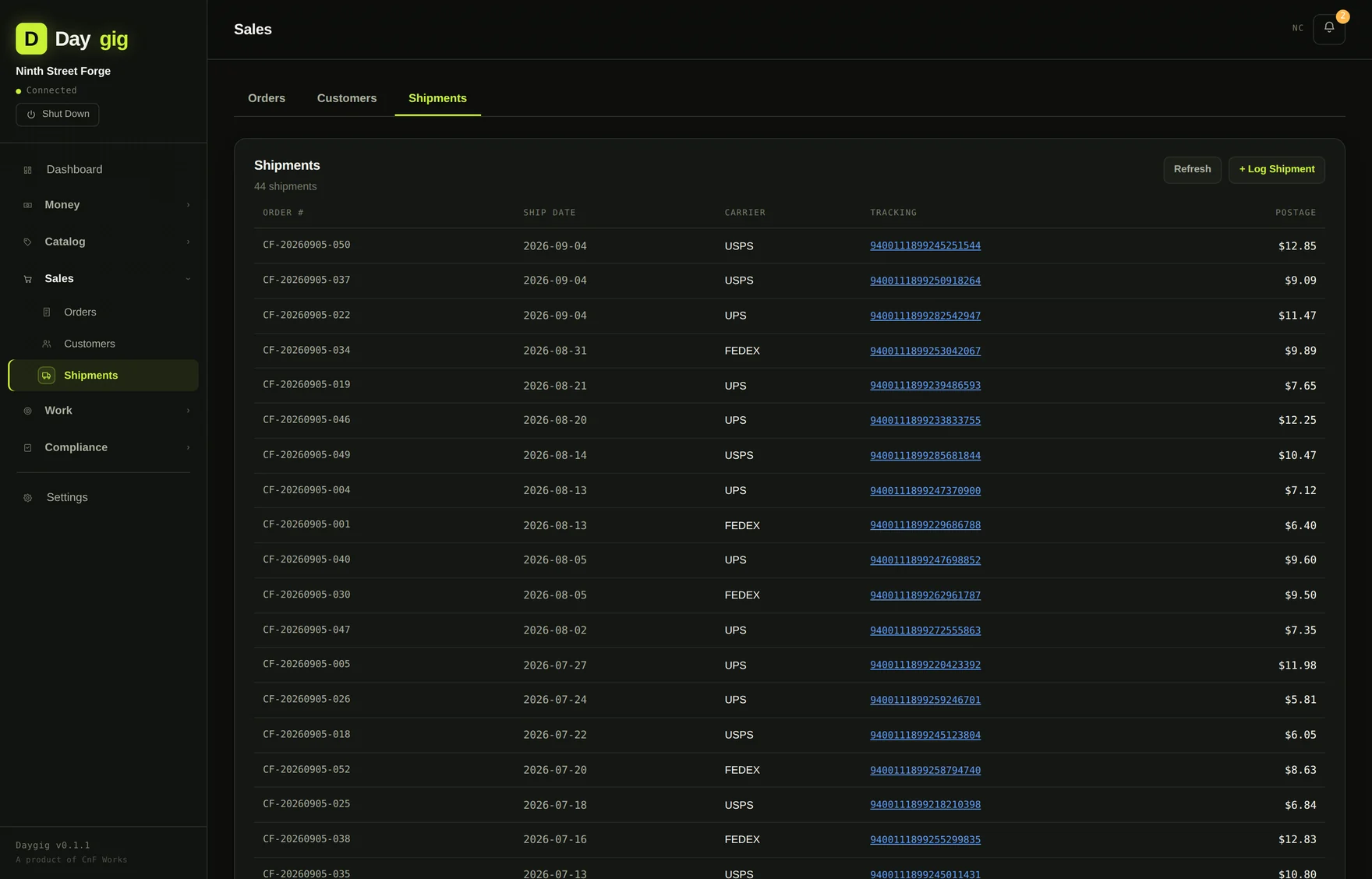
Task: Click ship date 2026-08-21
Action: tap(555, 386)
